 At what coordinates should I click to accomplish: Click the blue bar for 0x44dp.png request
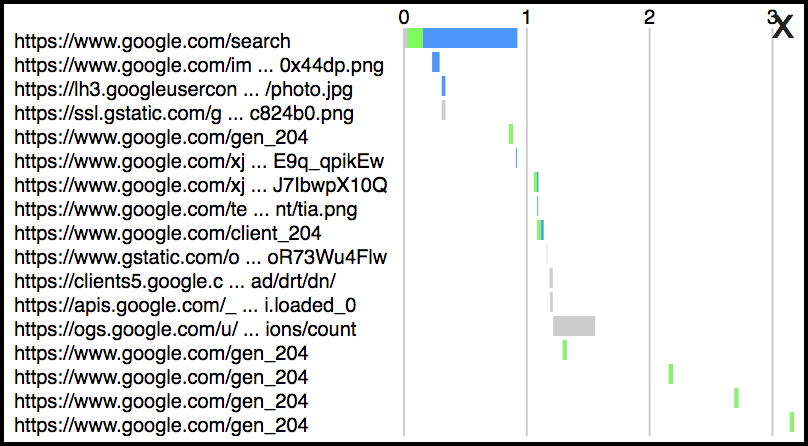click(x=435, y=62)
